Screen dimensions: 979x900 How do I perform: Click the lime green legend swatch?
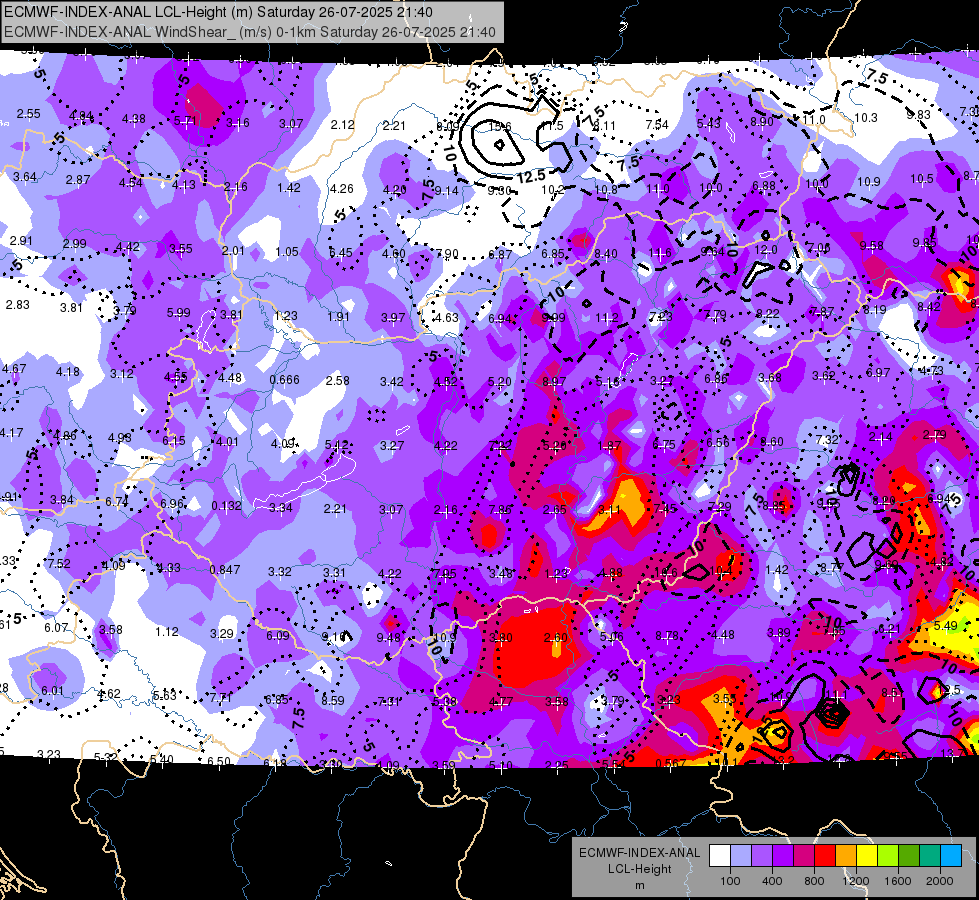(x=888, y=855)
